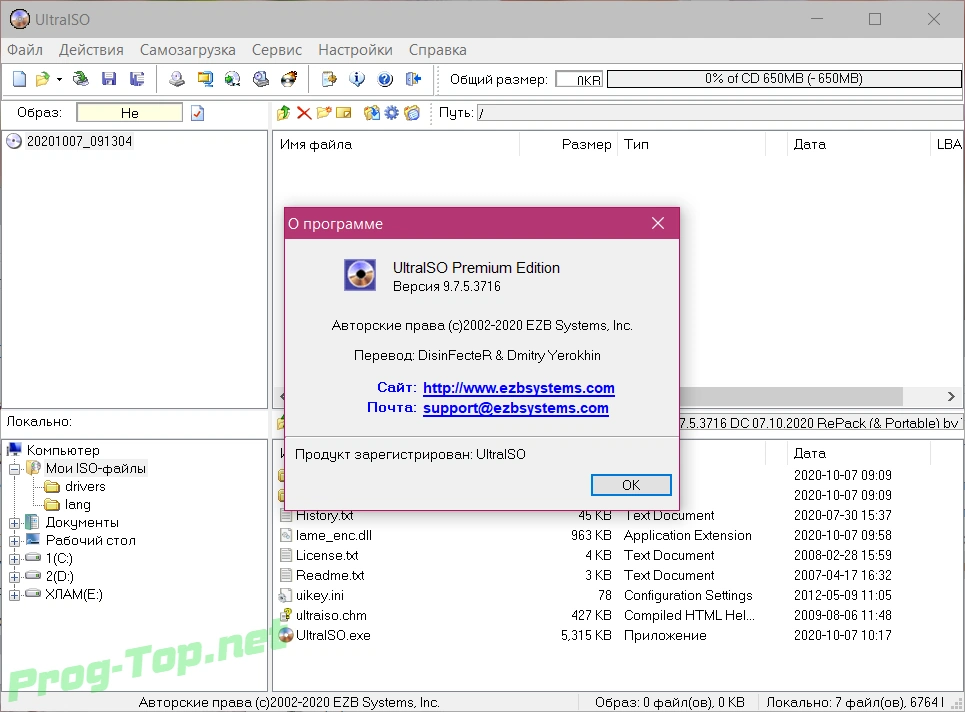Click the Тип column header in image pane
This screenshot has height=712, width=965.
[692, 145]
